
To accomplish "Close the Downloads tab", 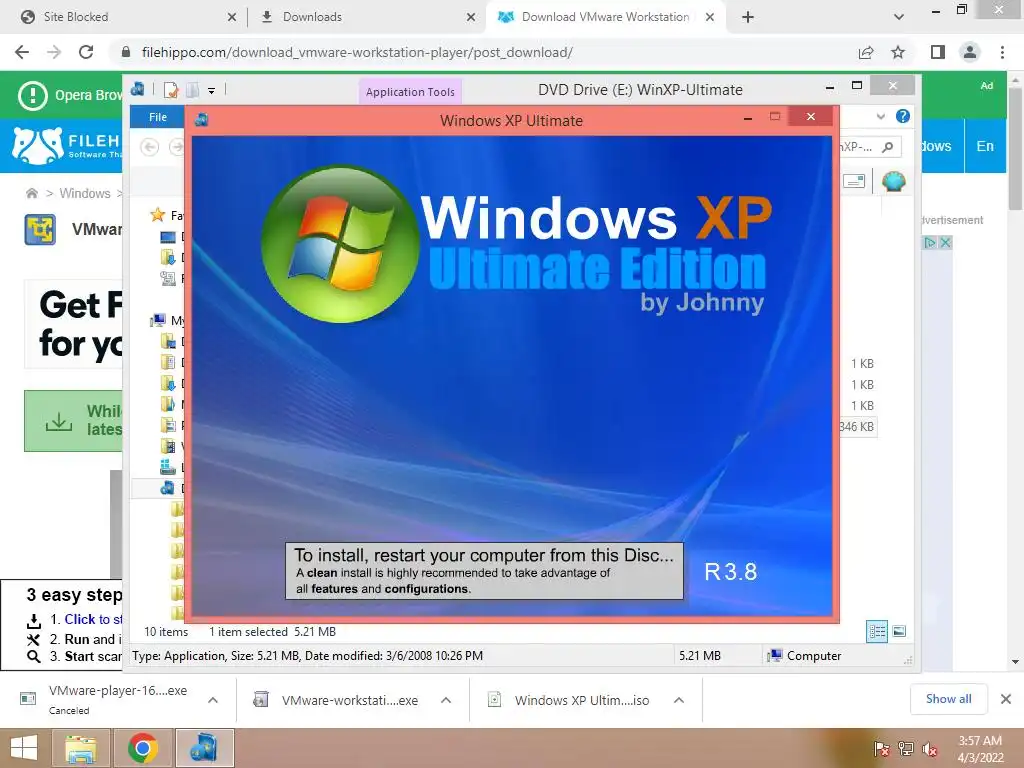I will tap(470, 18).
